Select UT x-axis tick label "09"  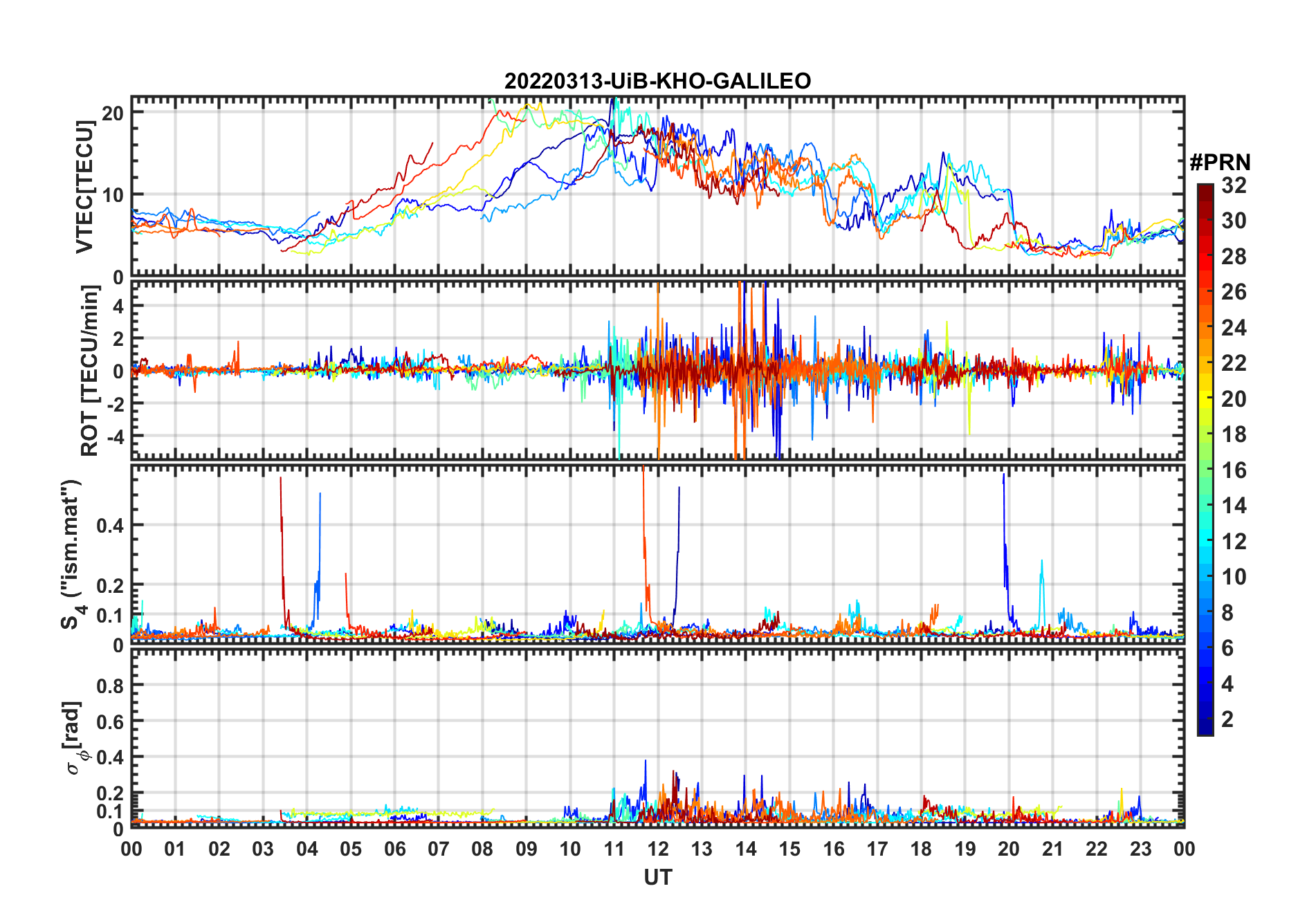click(527, 849)
